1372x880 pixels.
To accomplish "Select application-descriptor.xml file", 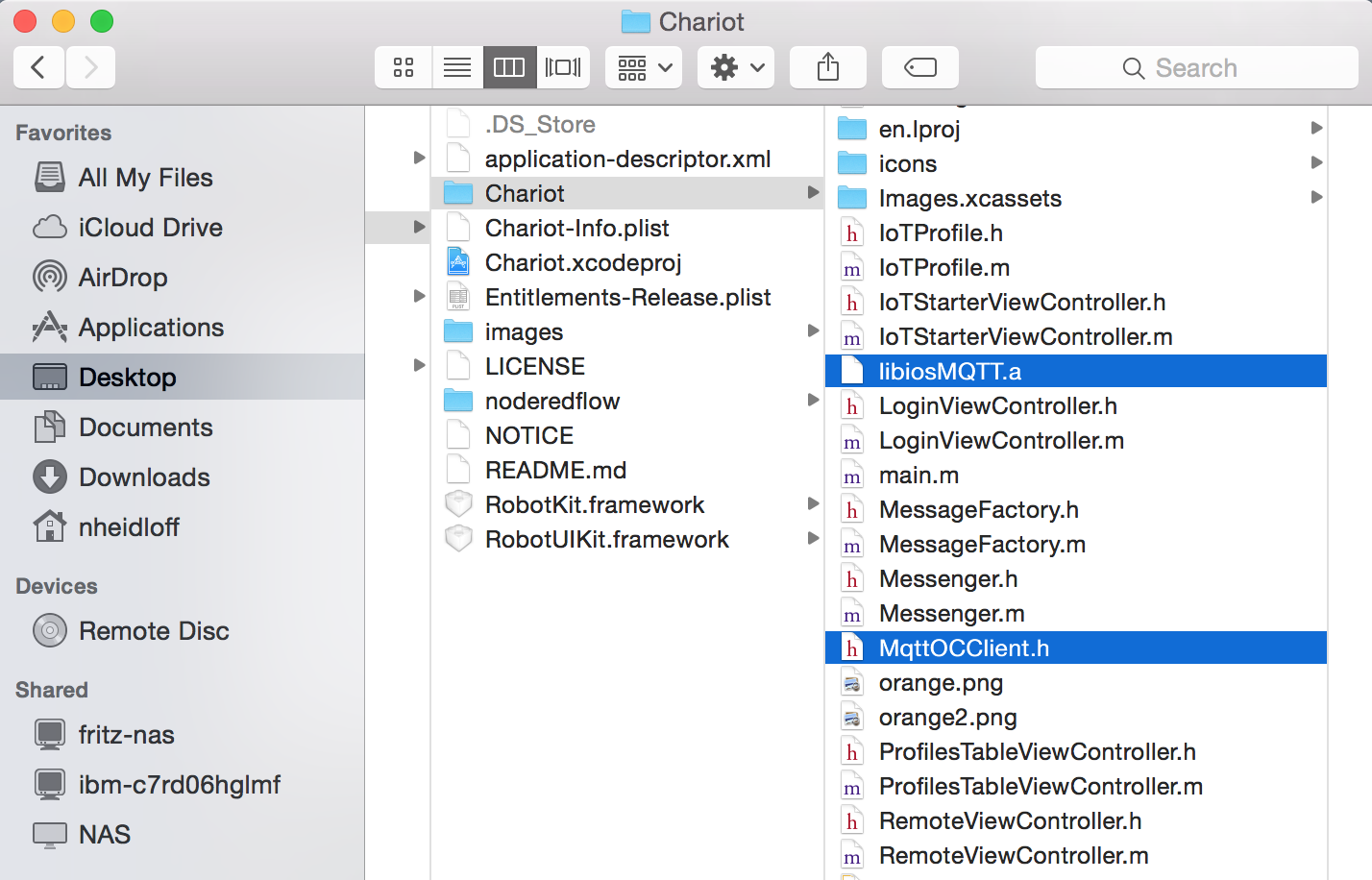I will click(627, 159).
